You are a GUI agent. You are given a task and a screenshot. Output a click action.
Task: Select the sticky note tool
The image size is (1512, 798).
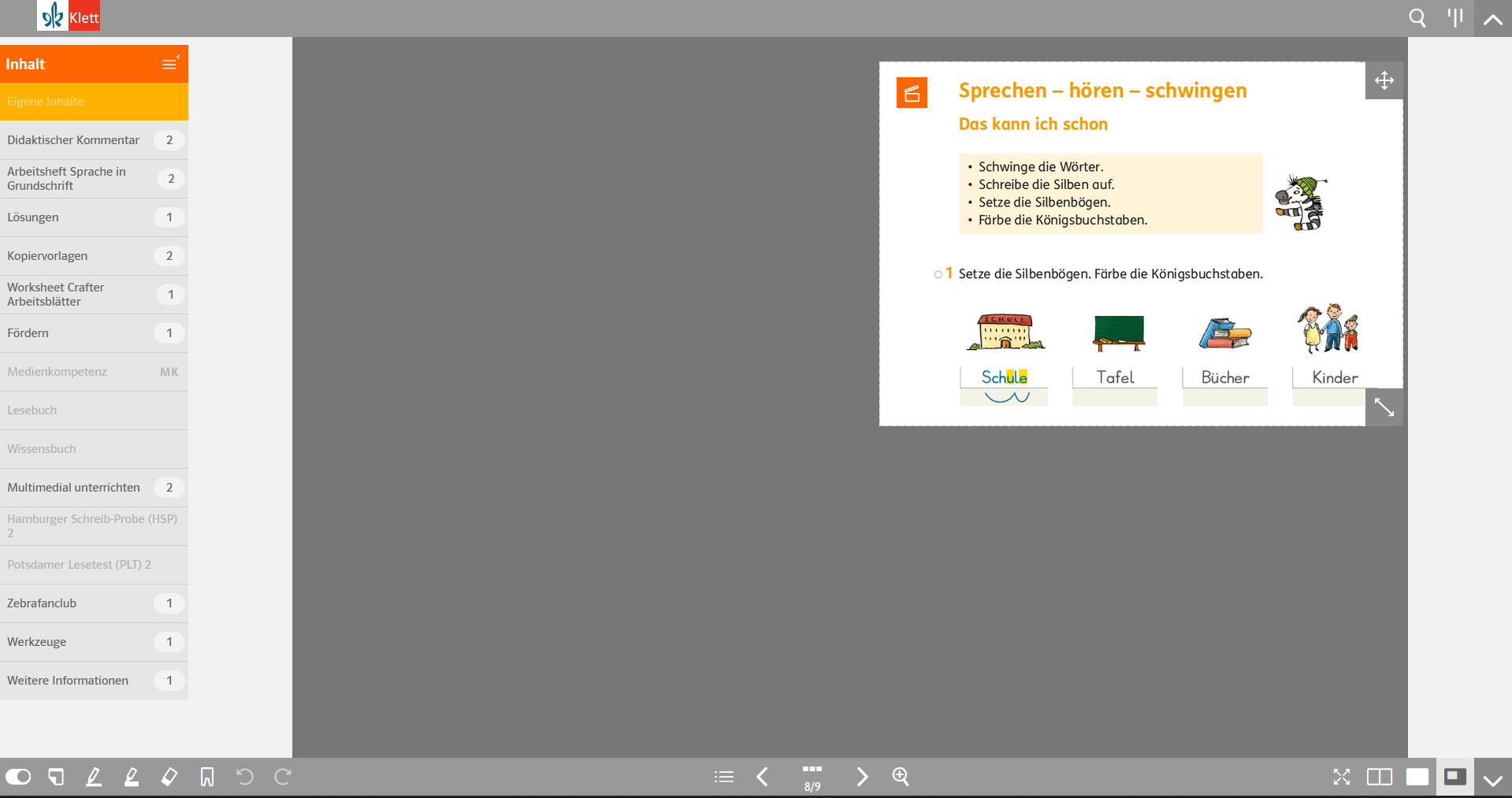point(56,777)
